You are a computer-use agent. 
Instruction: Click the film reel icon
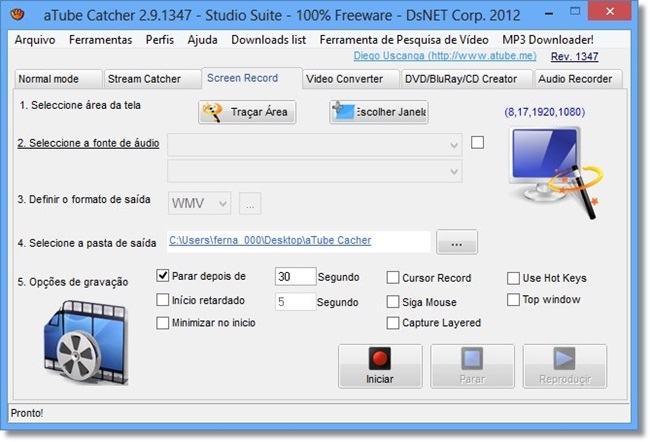pyautogui.click(x=86, y=343)
